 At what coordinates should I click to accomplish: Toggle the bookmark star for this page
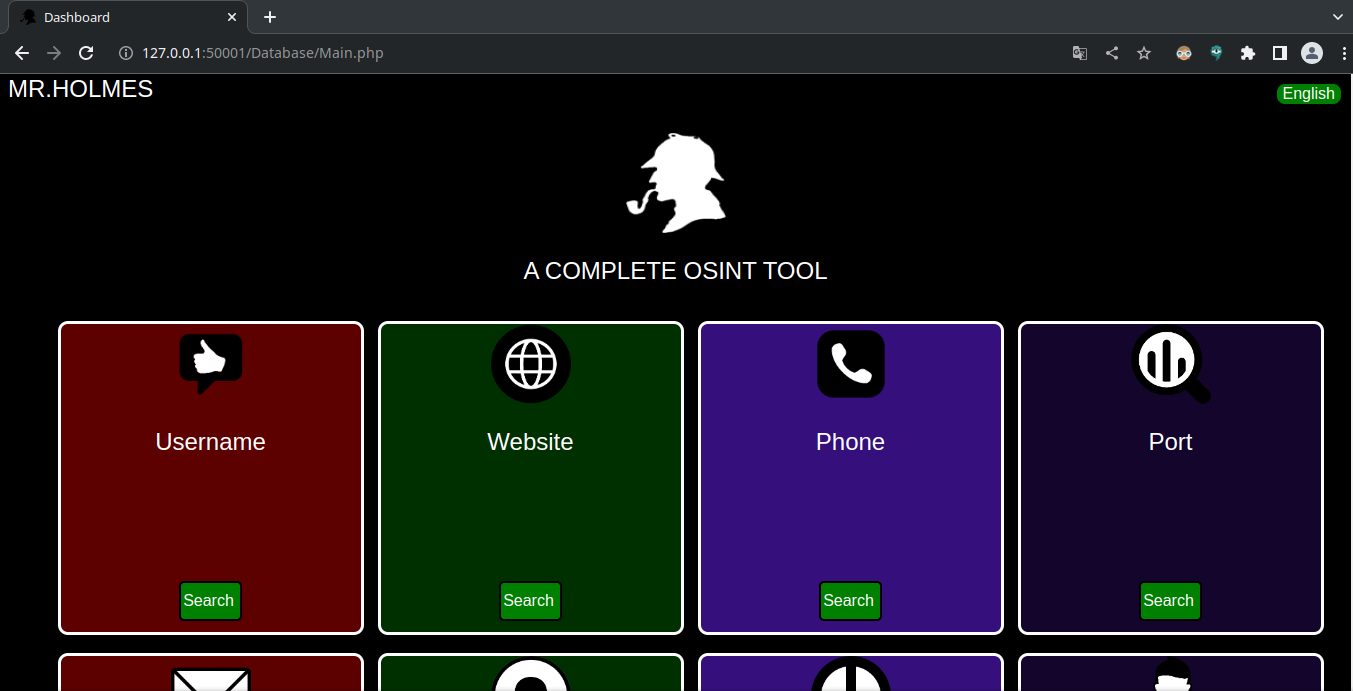click(x=1143, y=53)
